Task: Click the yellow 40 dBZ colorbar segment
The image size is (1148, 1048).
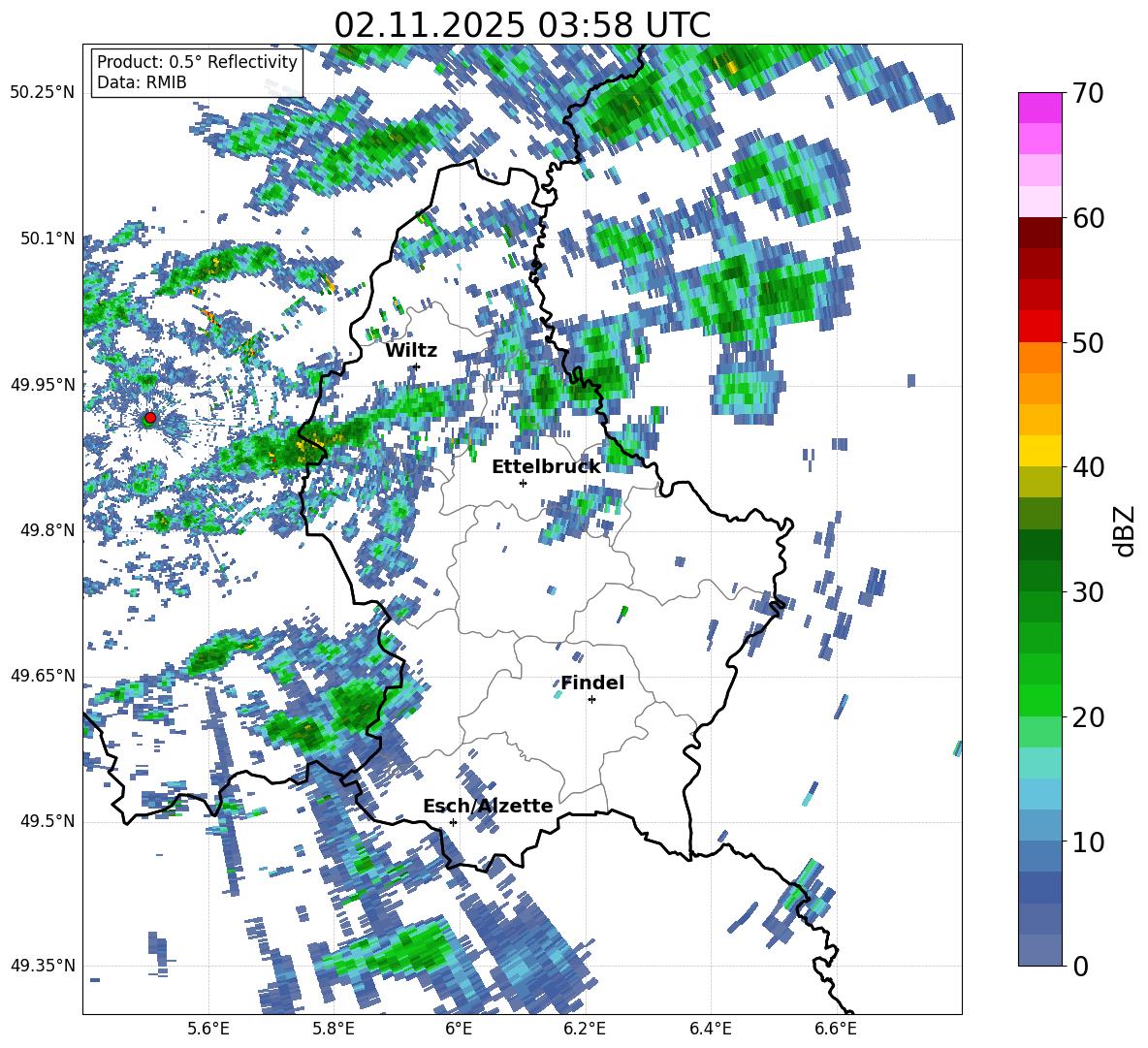Action: coord(1039,451)
